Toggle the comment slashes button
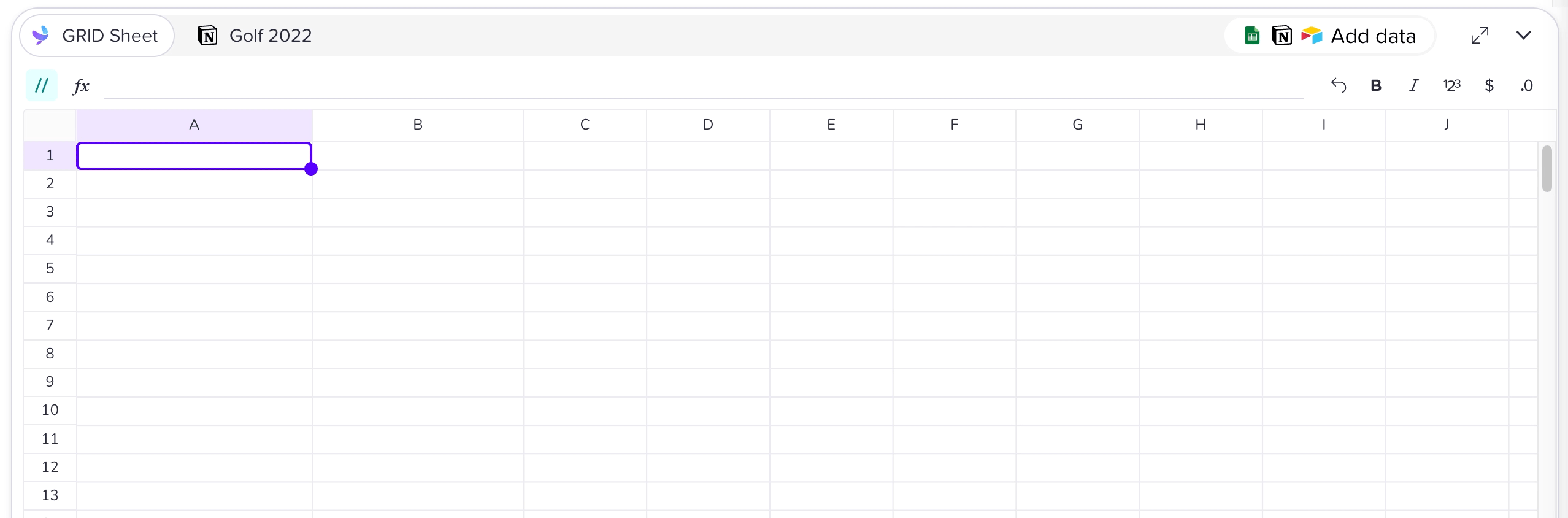 42,85
